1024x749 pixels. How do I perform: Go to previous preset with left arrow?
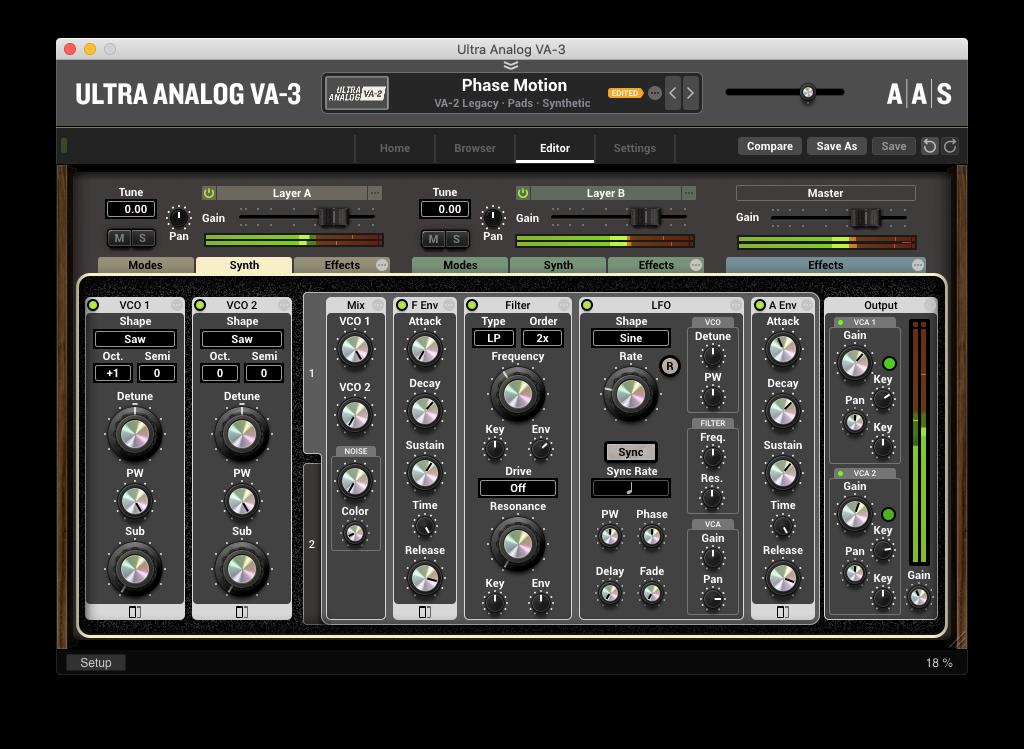673,93
